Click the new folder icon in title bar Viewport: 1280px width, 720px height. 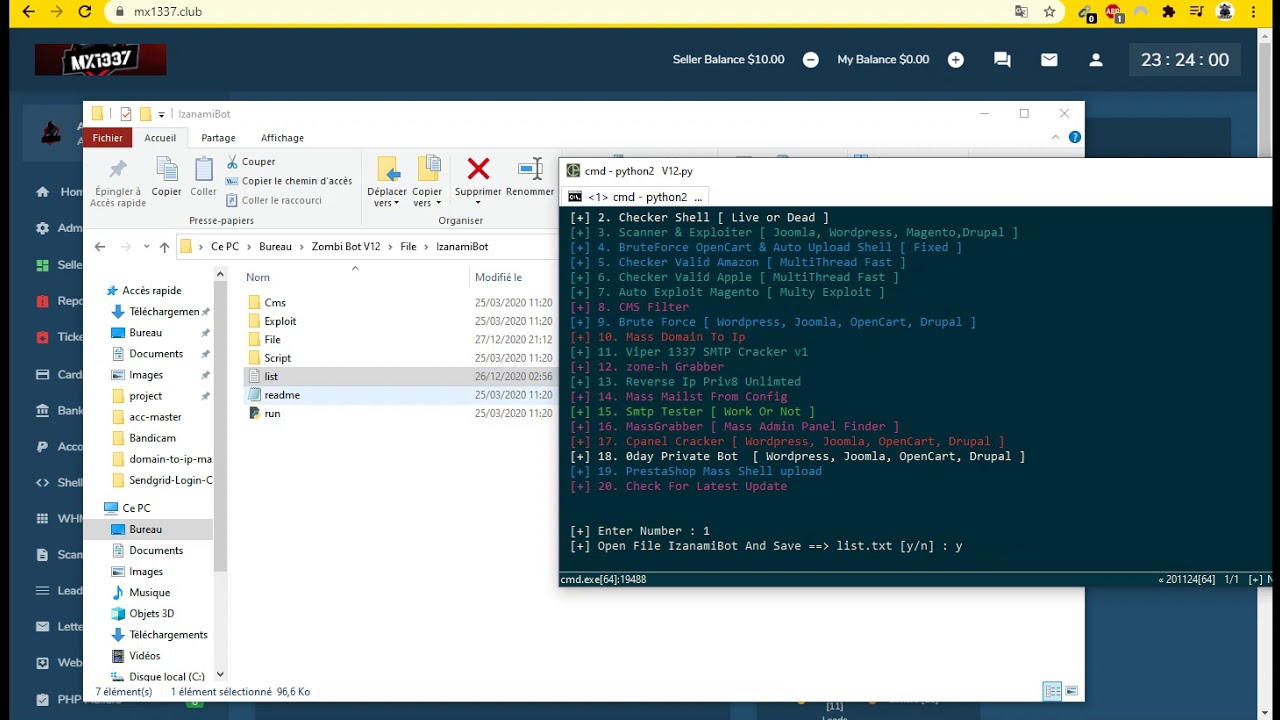click(x=145, y=114)
